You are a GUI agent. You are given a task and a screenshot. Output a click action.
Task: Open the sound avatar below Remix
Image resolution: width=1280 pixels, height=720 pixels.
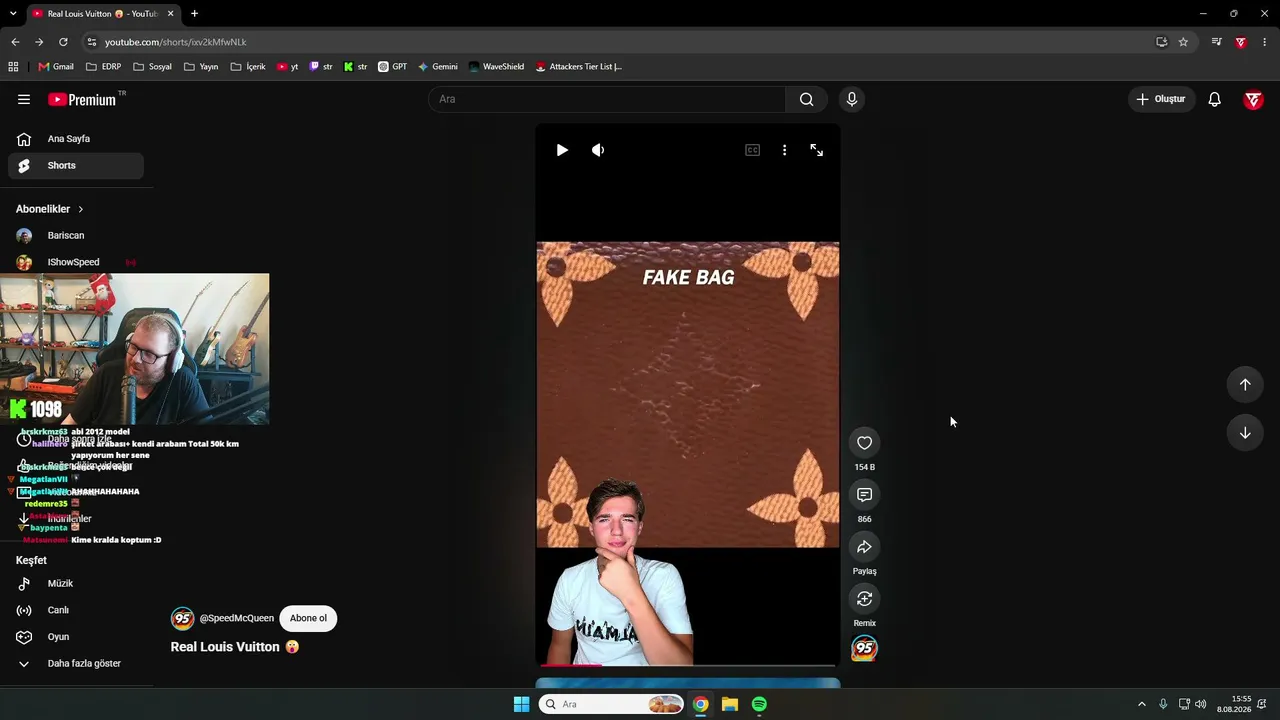(865, 649)
